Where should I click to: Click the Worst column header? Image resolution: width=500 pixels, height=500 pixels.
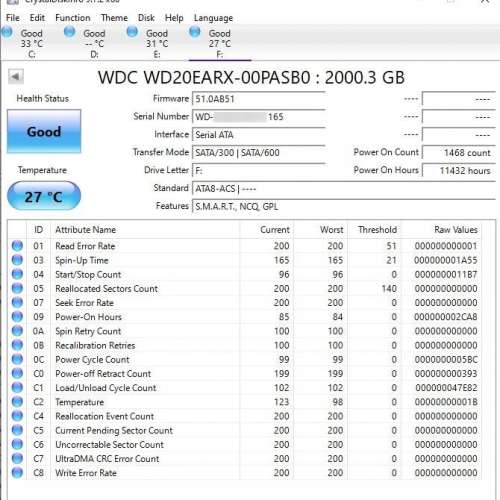(320, 230)
